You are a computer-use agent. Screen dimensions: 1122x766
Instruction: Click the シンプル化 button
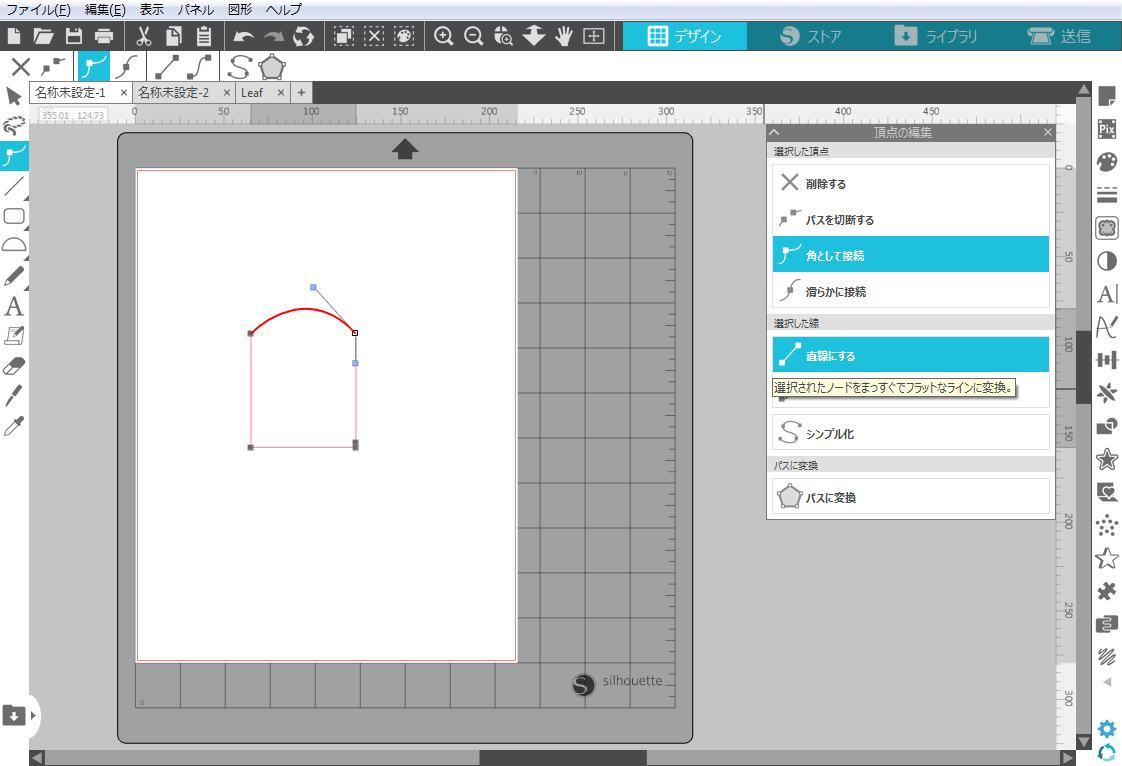[x=910, y=434]
